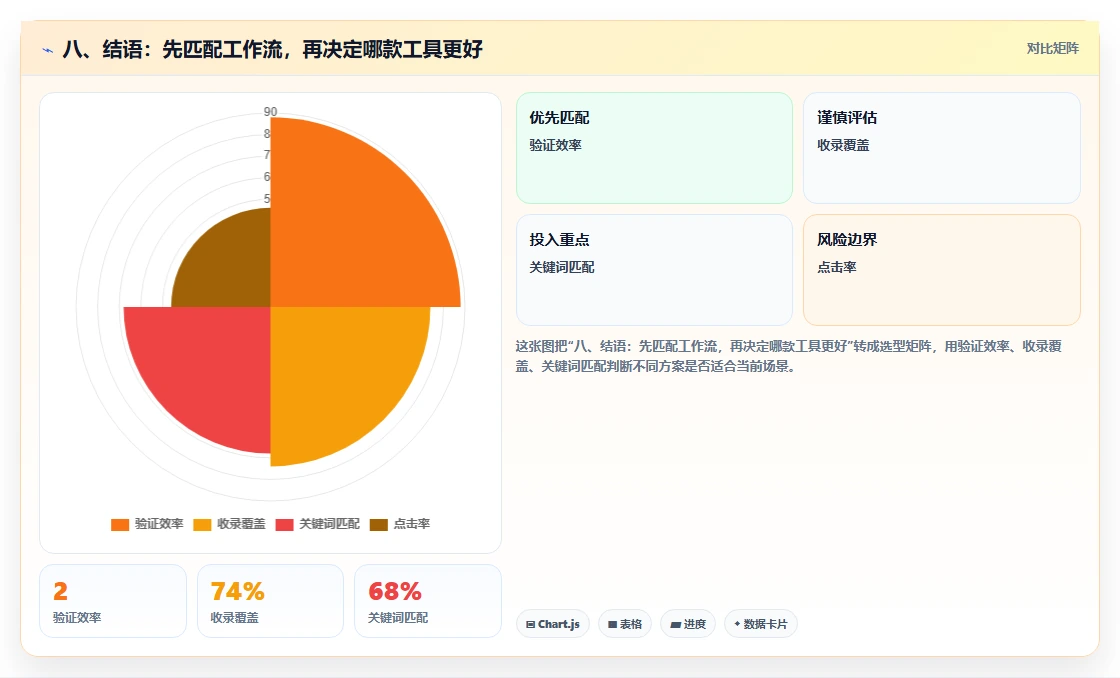Click 验证效率 text under 优先匹配
The width and height of the screenshot is (1120, 678).
tap(556, 145)
